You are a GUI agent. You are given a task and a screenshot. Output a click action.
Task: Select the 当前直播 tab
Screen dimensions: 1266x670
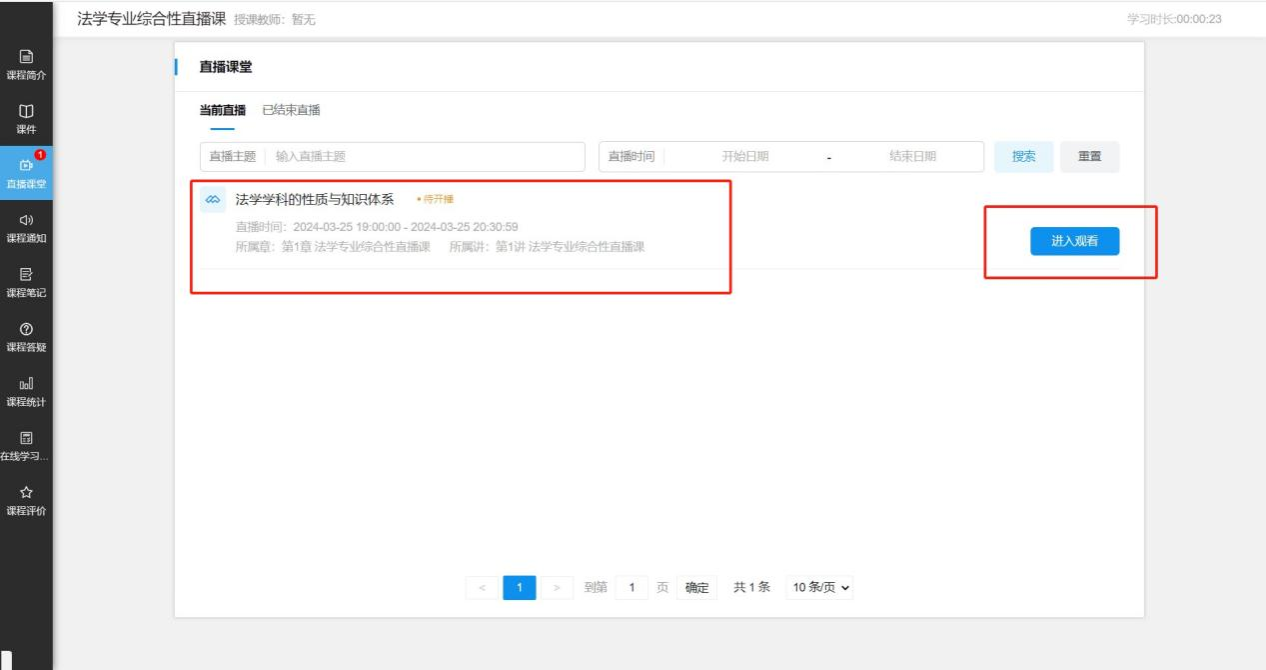point(222,110)
